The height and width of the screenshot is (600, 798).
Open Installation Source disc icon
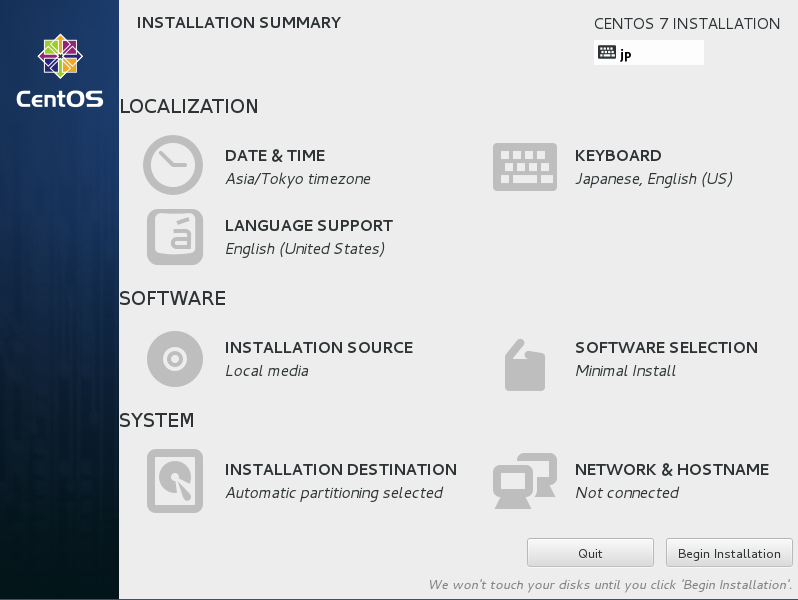click(175, 359)
